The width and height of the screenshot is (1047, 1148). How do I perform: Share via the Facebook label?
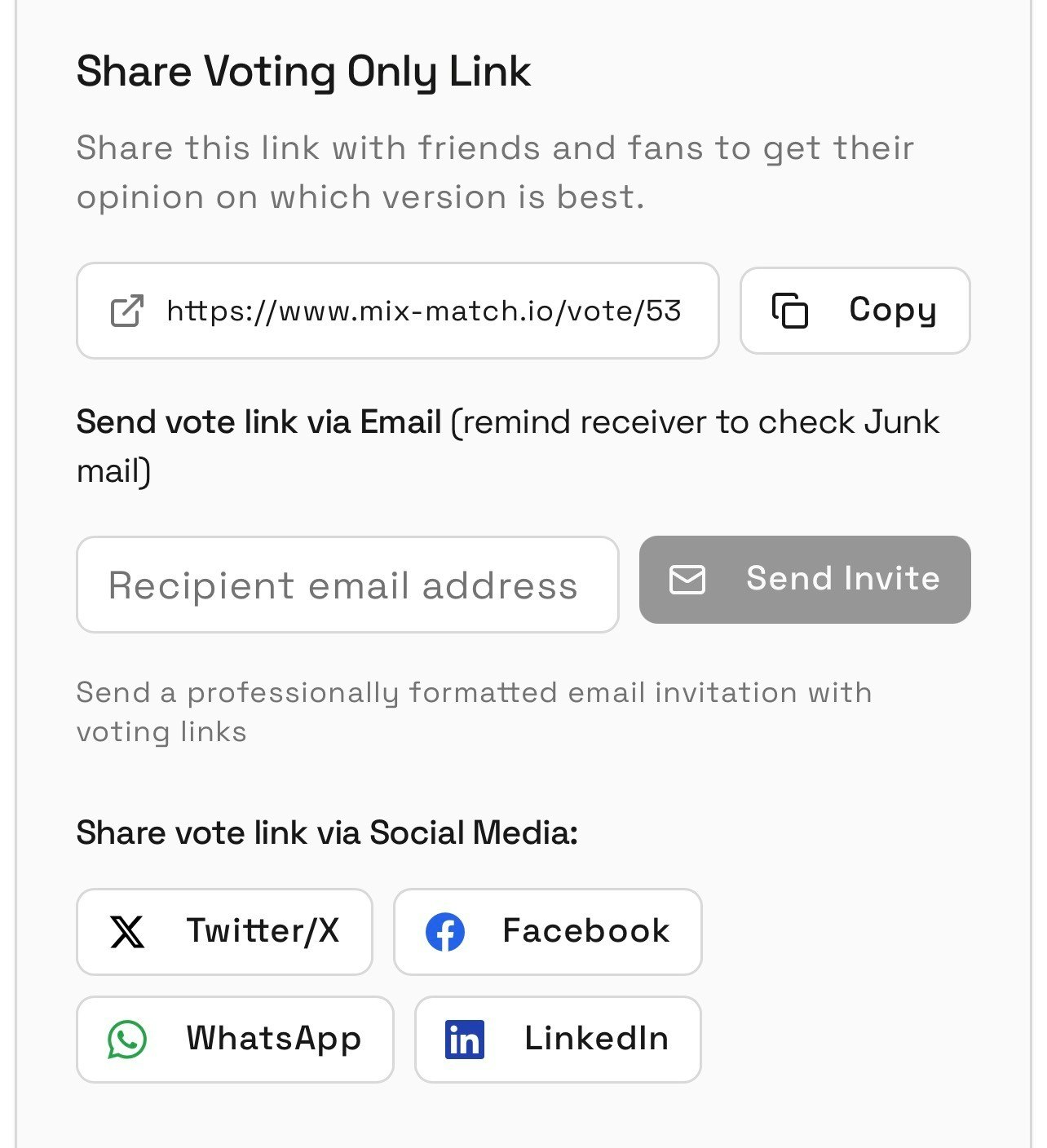tap(586, 931)
